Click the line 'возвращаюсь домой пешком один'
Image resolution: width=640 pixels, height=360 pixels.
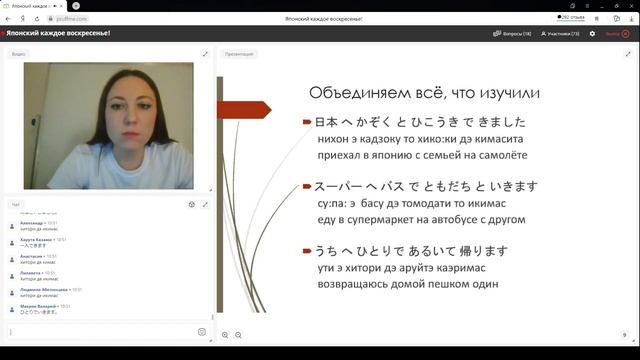408,284
